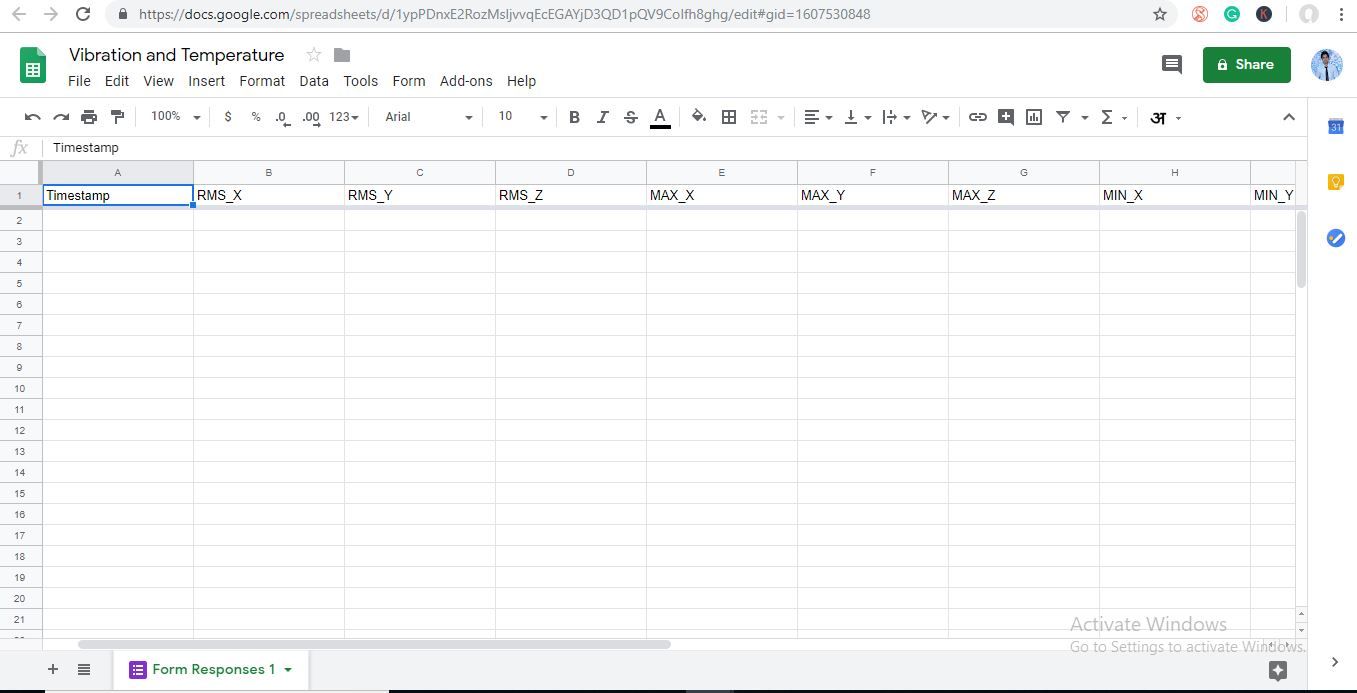Open the All sheets list icon

(84, 669)
